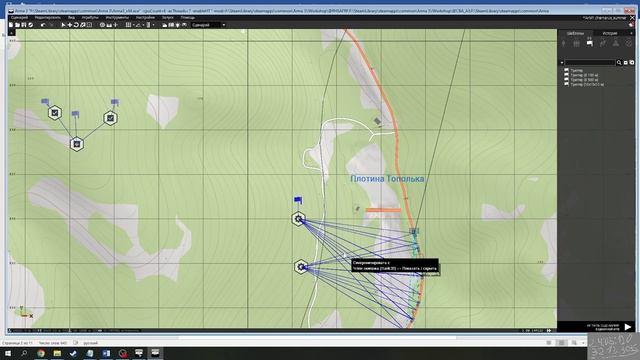Click the asset search input field
Viewport: 640px width, 360px height.
(x=590, y=62)
